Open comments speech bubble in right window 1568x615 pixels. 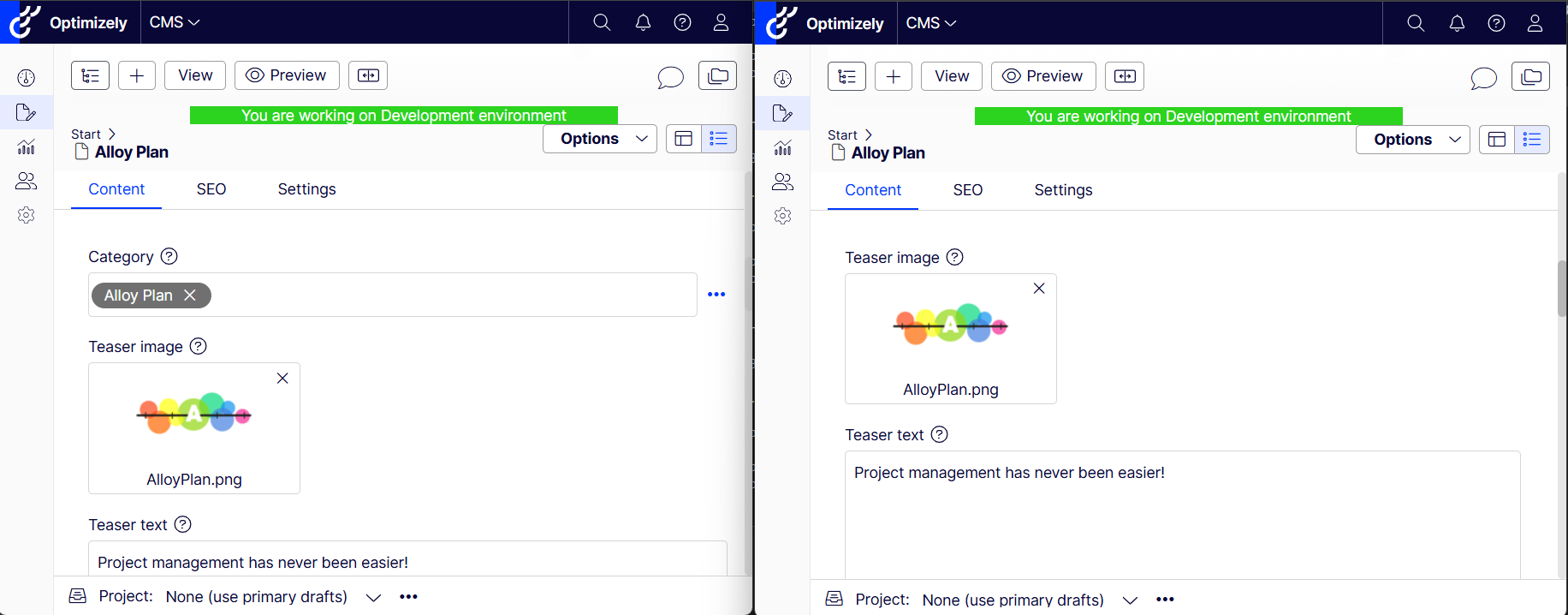pos(1483,78)
